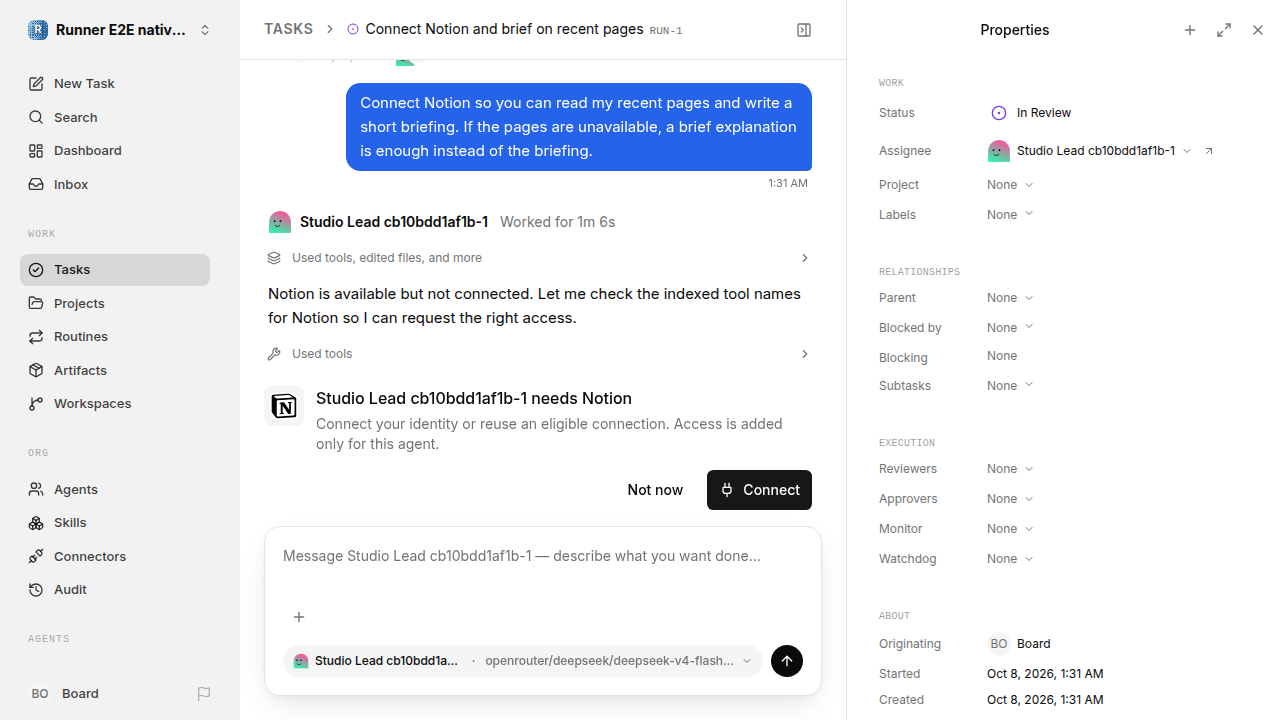Focus the message input field
This screenshot has height=720, width=1280.
[543, 556]
